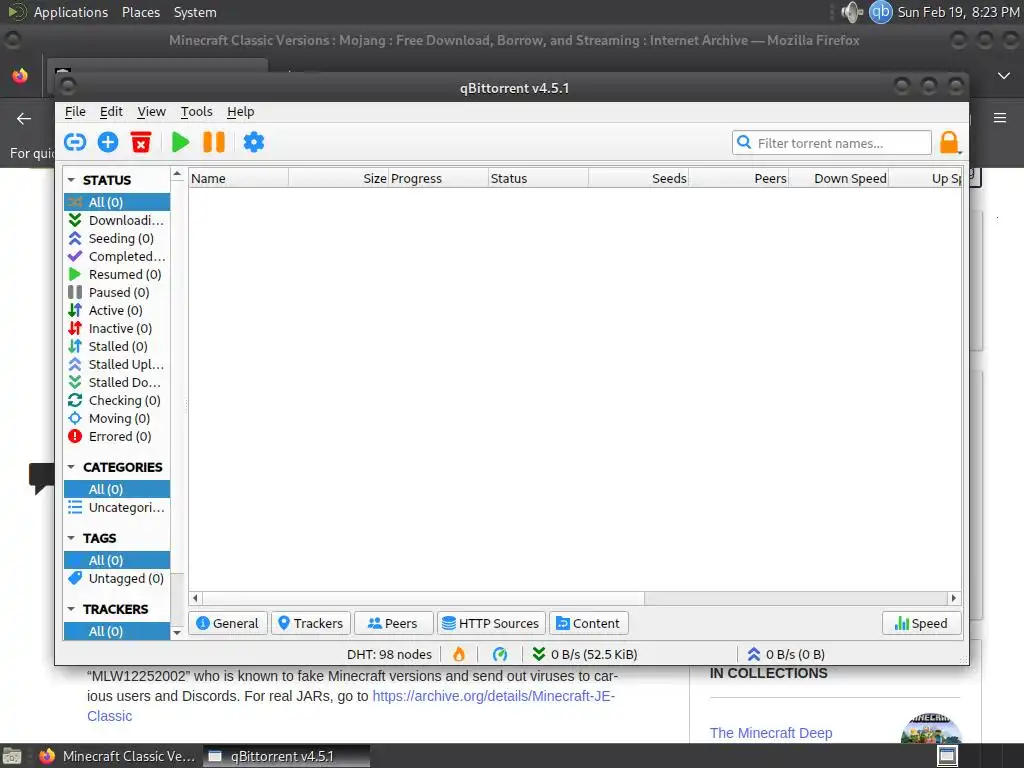
Task: Click the firewall flame status icon
Action: 459,654
